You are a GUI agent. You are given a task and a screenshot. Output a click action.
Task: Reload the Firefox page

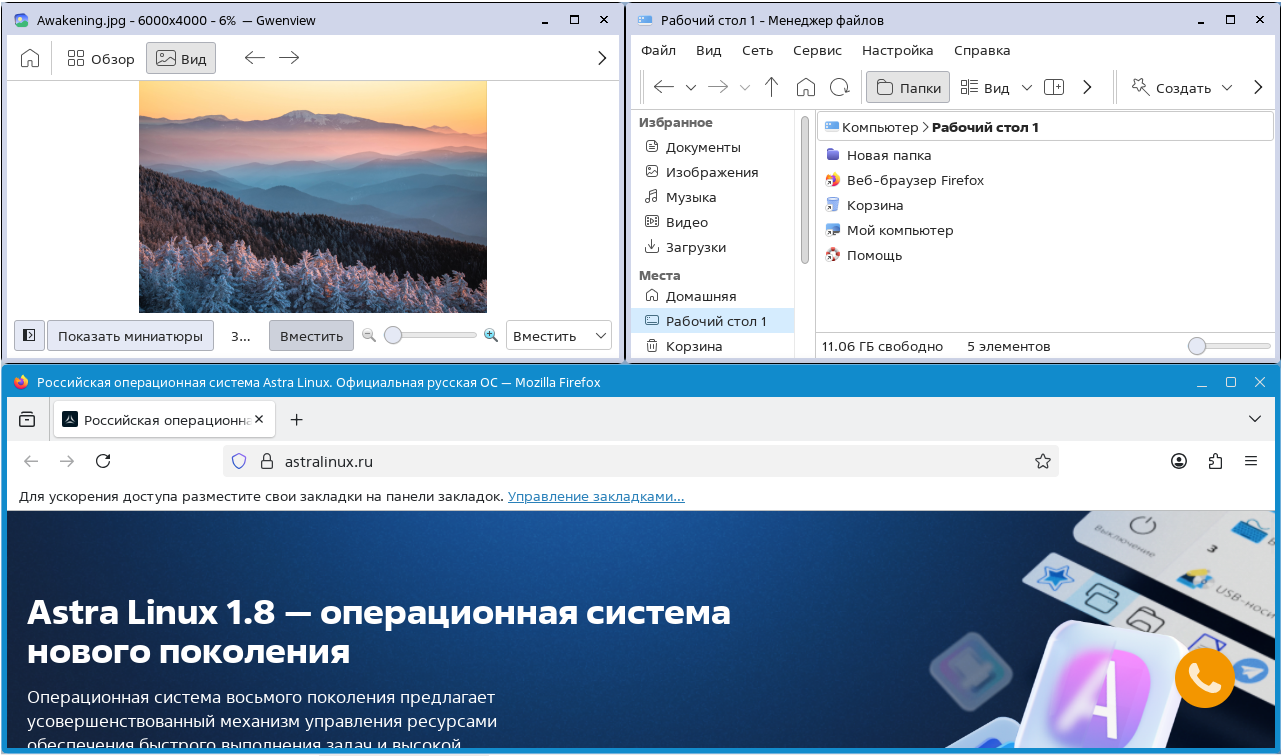[x=102, y=461]
